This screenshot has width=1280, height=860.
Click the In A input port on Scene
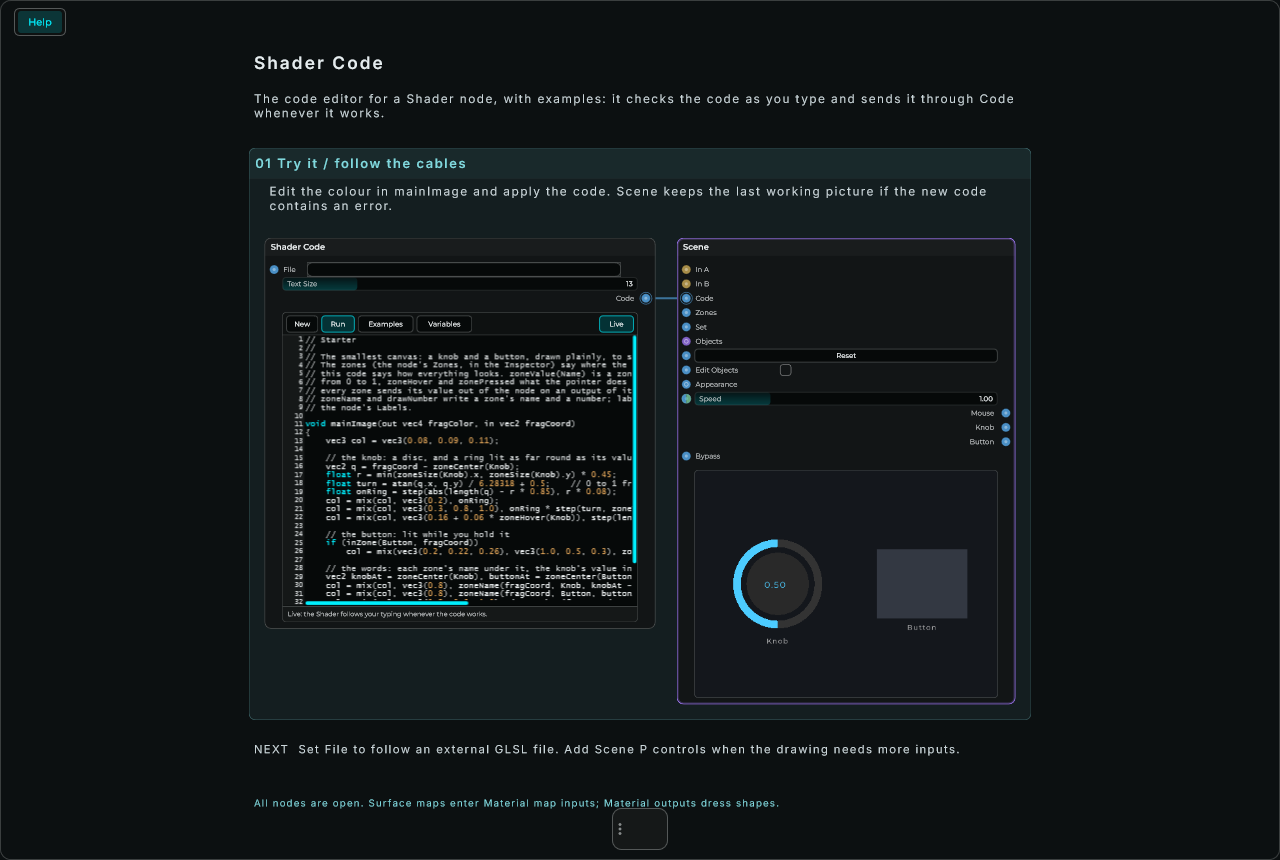686,269
